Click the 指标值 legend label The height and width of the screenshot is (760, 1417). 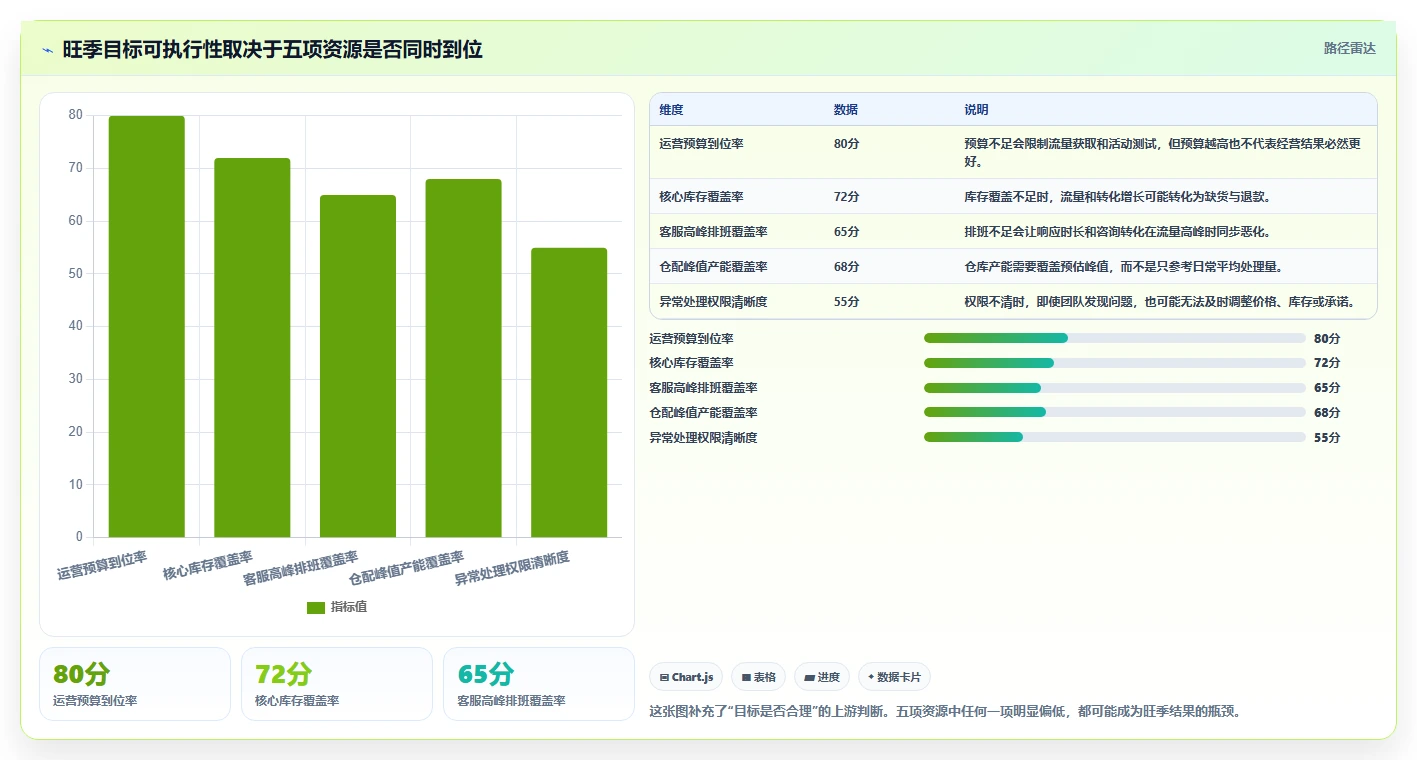click(x=349, y=607)
